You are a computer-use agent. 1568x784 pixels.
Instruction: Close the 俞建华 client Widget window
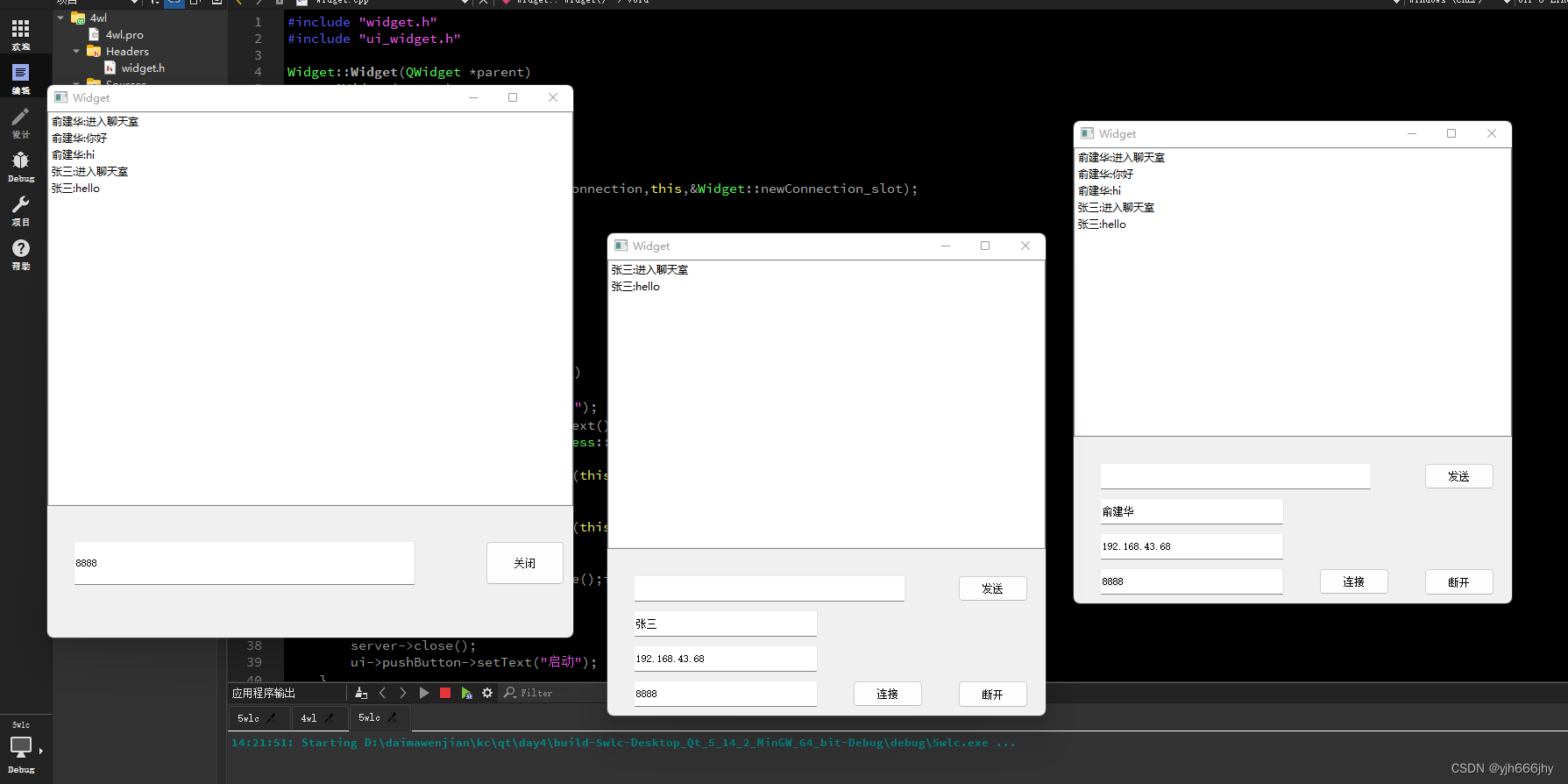(1492, 133)
